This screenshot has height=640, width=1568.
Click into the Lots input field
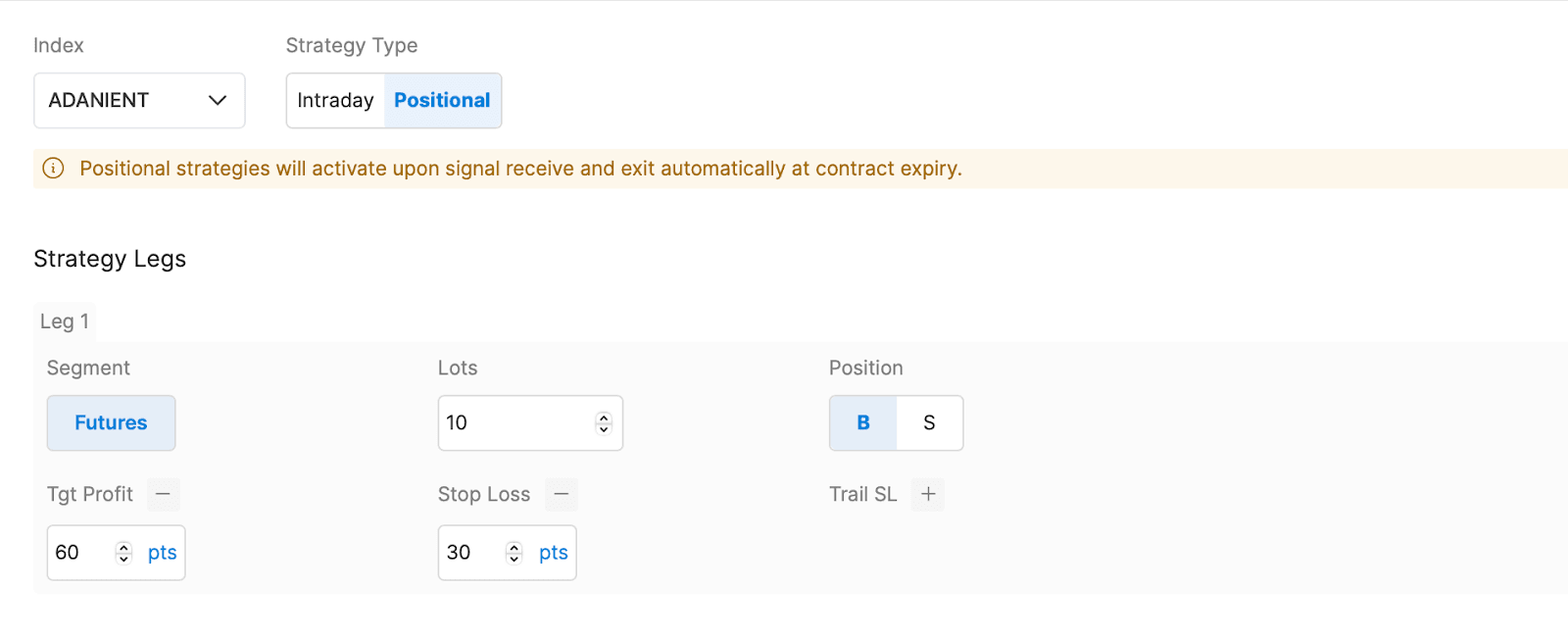tap(514, 423)
